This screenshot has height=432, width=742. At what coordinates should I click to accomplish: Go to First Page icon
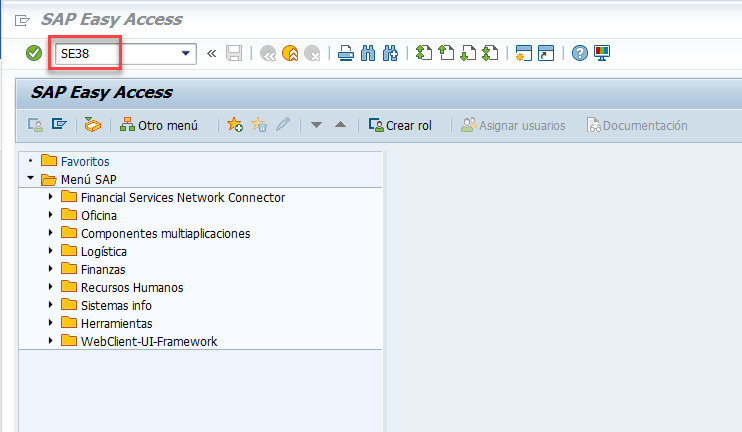pyautogui.click(x=424, y=53)
